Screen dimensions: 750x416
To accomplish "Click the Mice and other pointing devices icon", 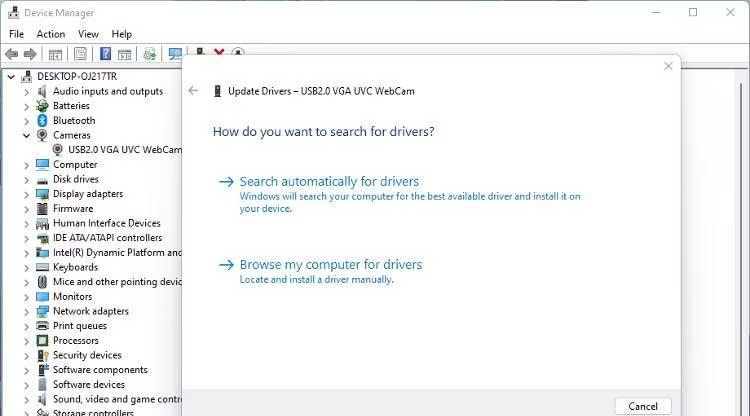I will pyautogui.click(x=42, y=282).
